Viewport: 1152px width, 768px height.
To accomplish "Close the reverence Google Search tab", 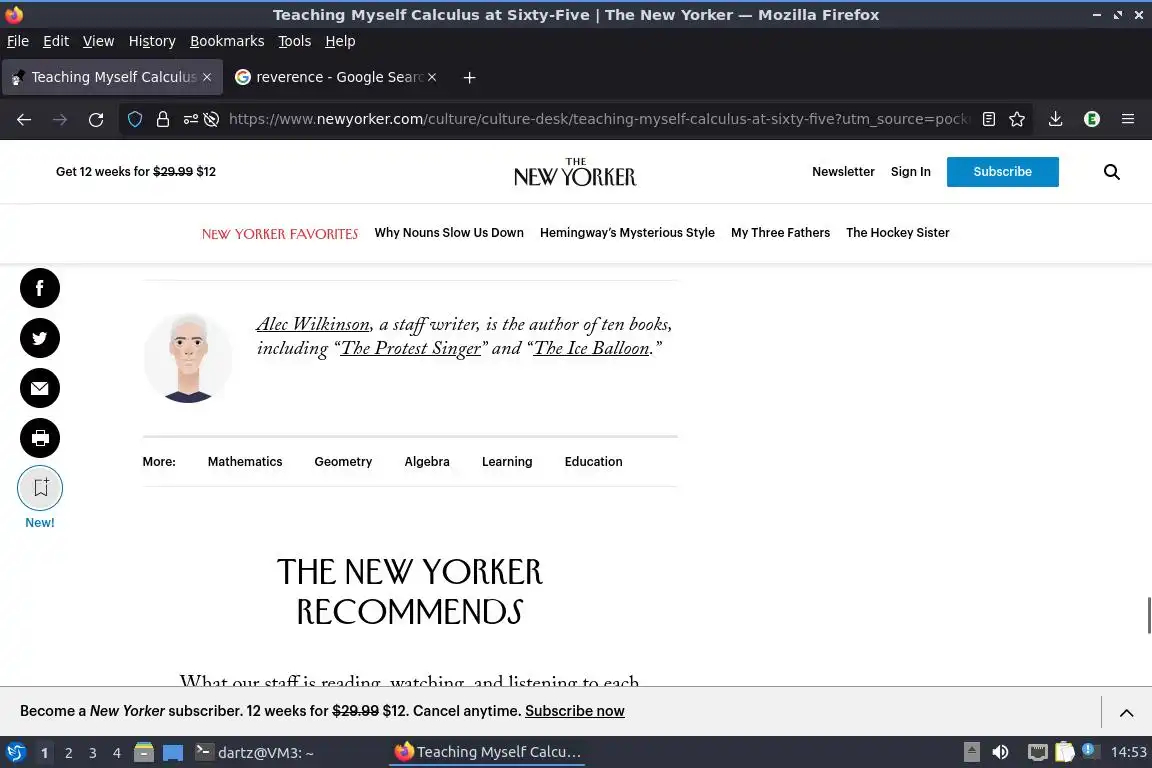I will point(432,77).
